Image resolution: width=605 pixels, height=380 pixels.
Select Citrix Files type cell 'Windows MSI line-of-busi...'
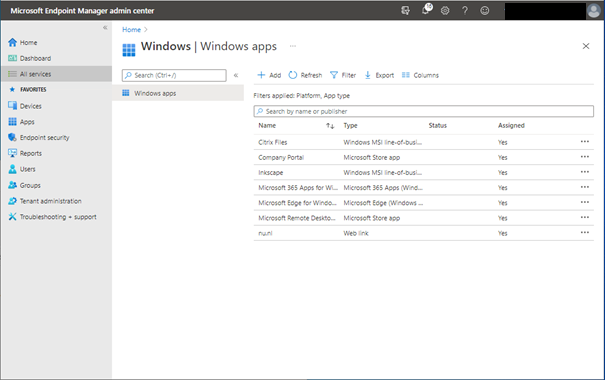pyautogui.click(x=382, y=142)
